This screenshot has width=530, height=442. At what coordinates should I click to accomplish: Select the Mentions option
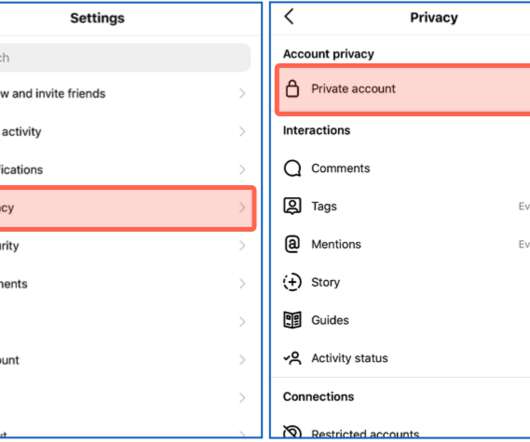pos(401,244)
